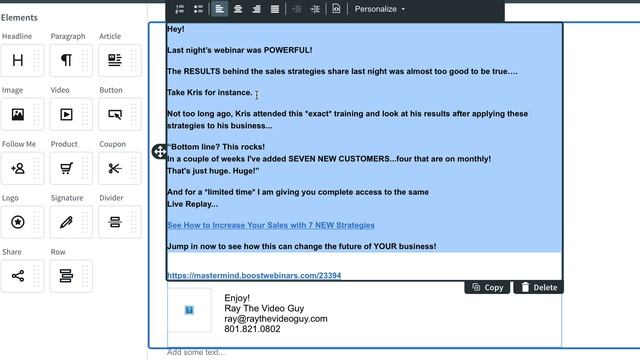This screenshot has height=360, width=640.
Task: Justify the text
Action: pyautogui.click(x=275, y=9)
